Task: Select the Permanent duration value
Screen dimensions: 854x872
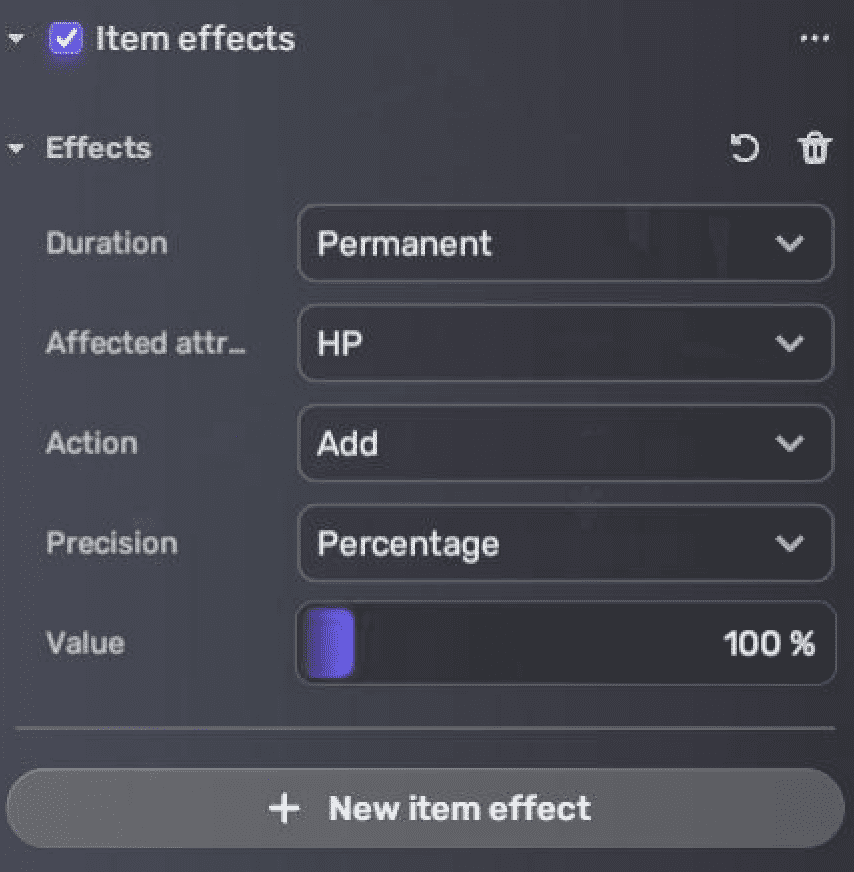Action: click(x=404, y=244)
